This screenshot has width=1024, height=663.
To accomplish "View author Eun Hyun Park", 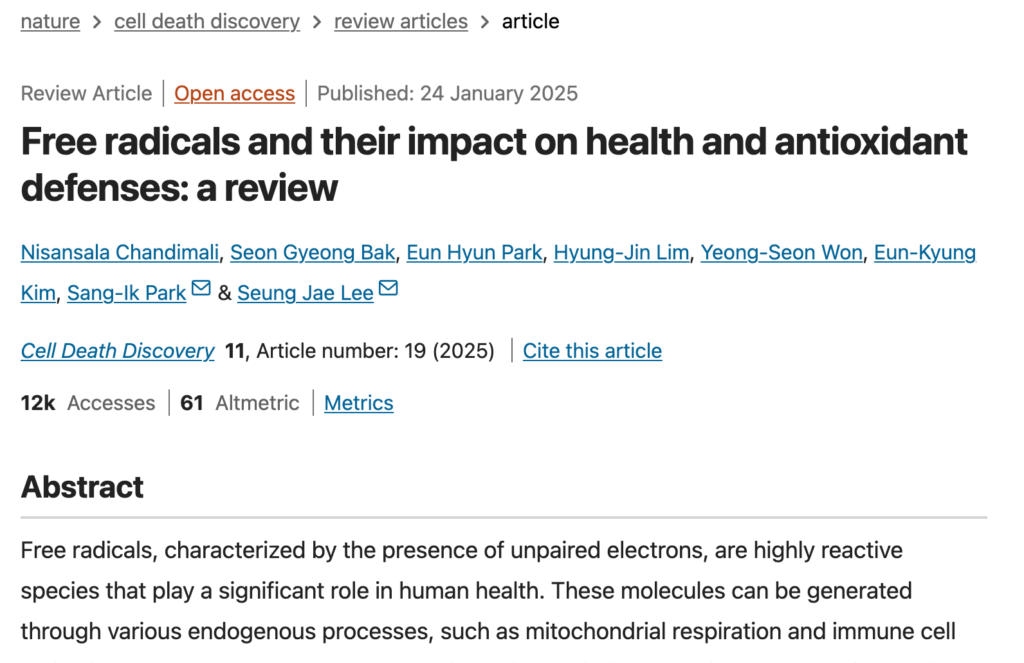I will coord(474,252).
